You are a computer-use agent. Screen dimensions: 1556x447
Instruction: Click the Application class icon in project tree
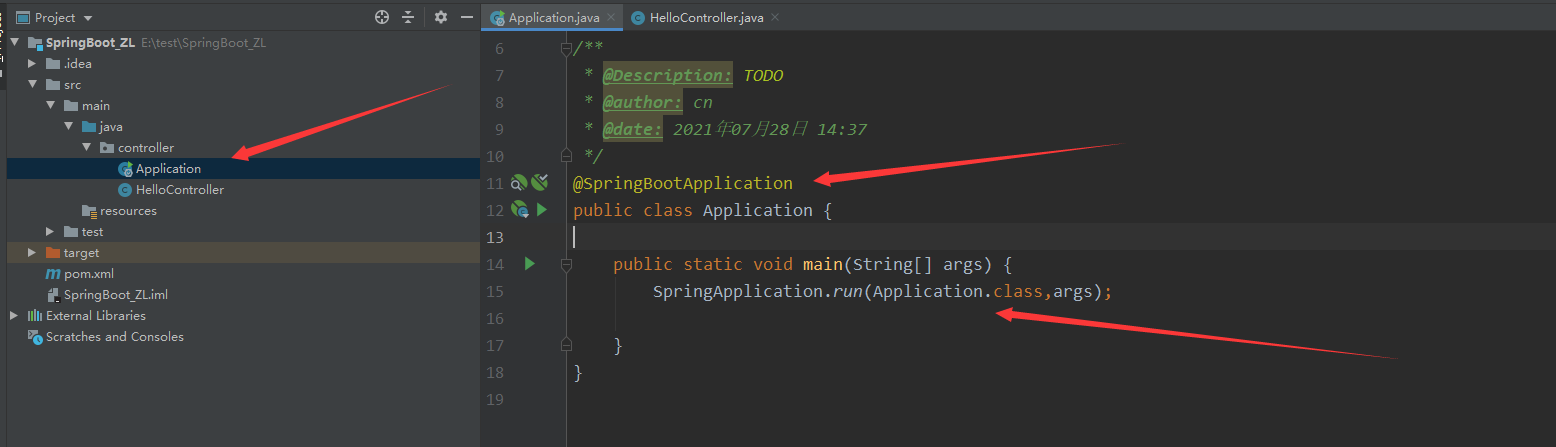[x=125, y=169]
